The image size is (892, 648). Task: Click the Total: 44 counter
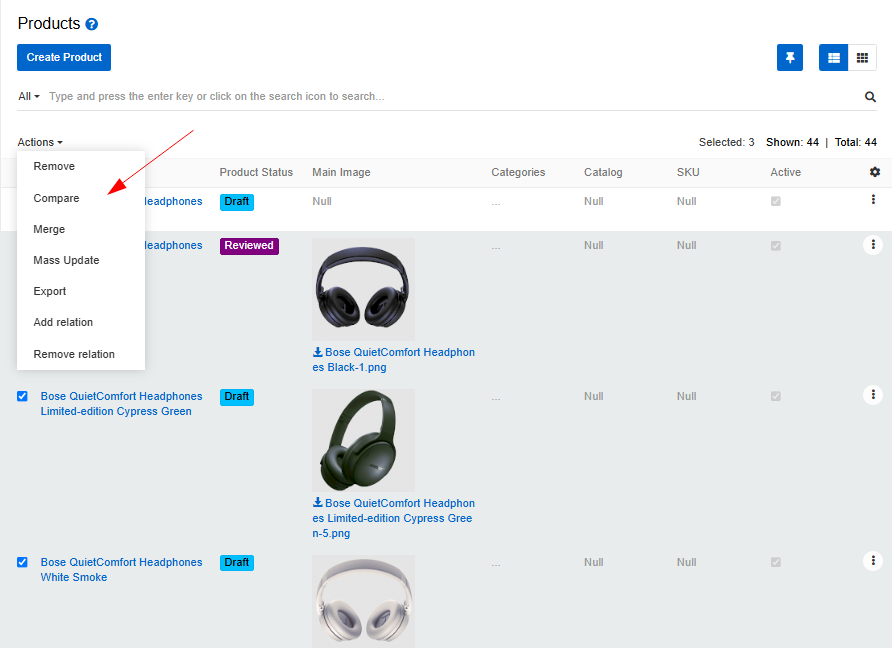click(x=856, y=142)
